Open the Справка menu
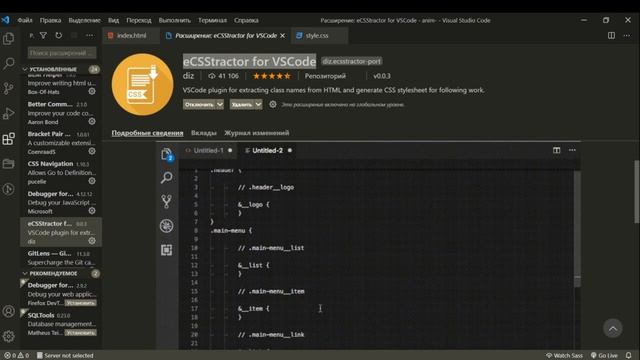Viewport: 640px width, 360px height. tap(246, 20)
